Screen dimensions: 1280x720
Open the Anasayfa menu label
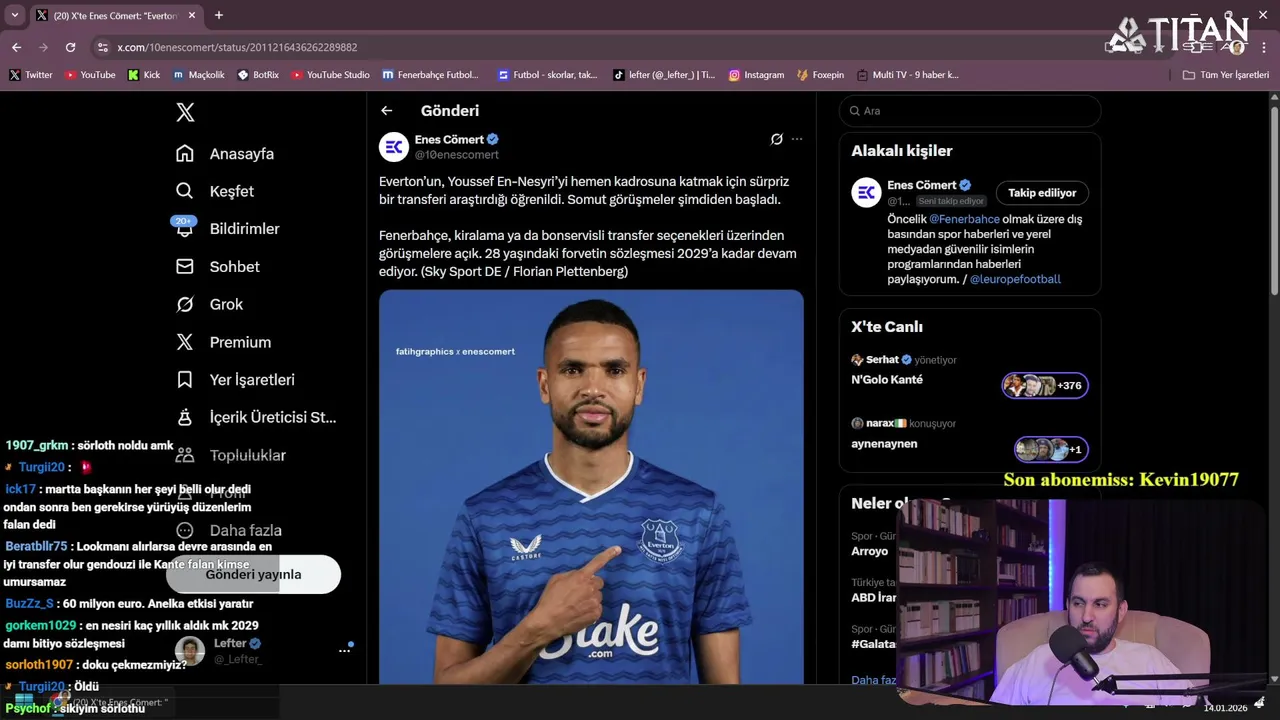click(242, 154)
